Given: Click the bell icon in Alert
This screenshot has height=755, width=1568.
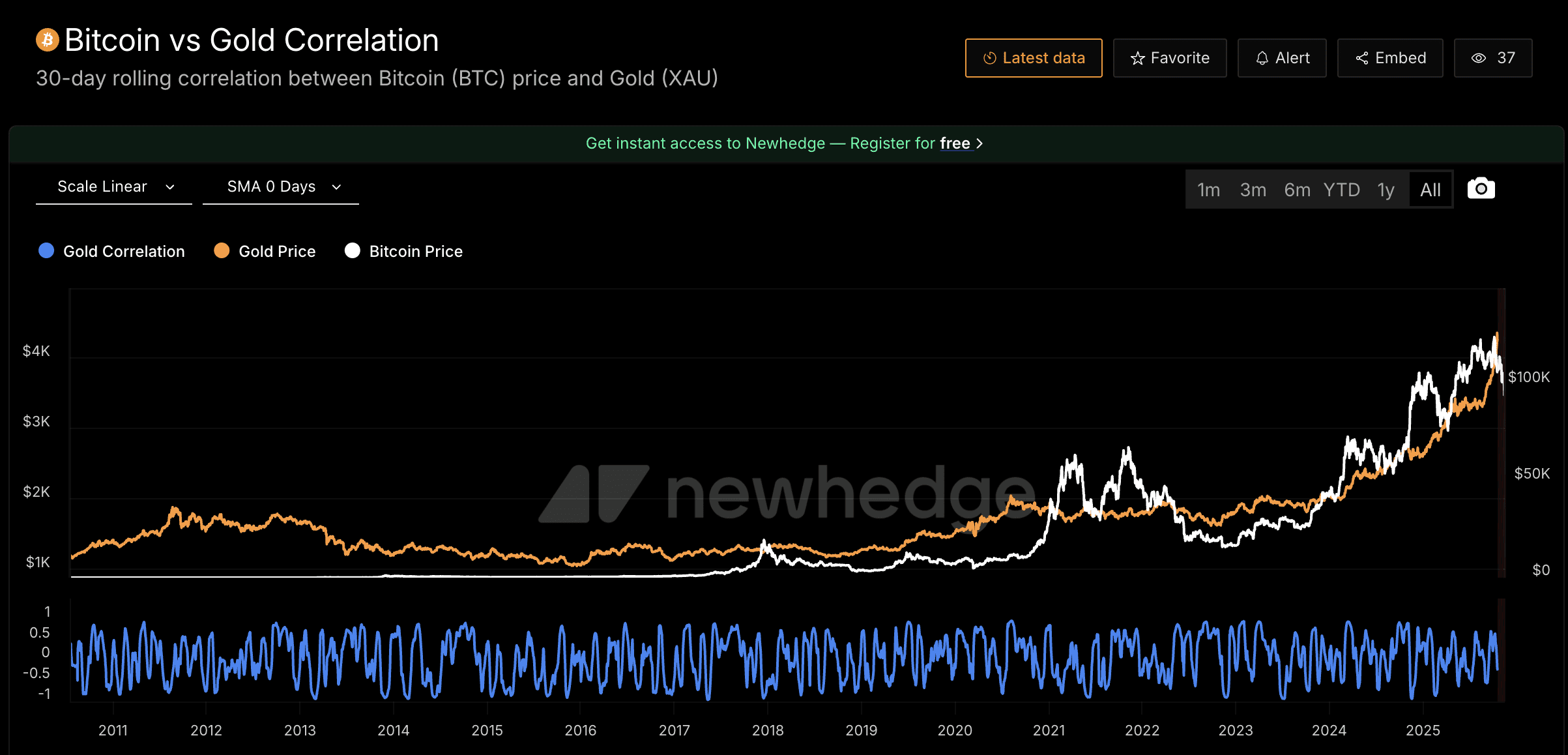Looking at the screenshot, I should tap(1262, 59).
